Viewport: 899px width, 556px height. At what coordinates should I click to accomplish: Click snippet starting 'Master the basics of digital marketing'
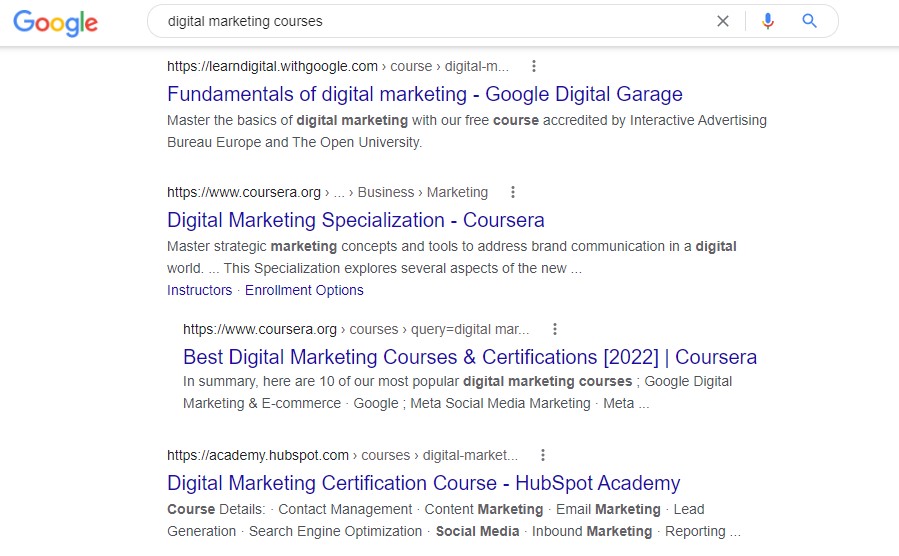[467, 131]
